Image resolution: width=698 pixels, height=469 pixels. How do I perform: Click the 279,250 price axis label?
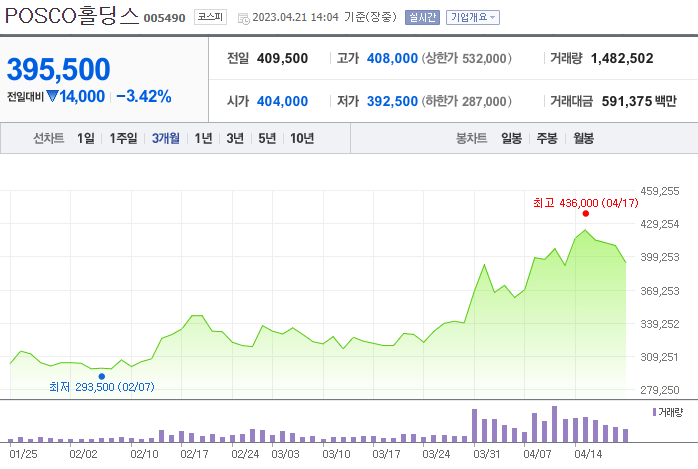660,390
